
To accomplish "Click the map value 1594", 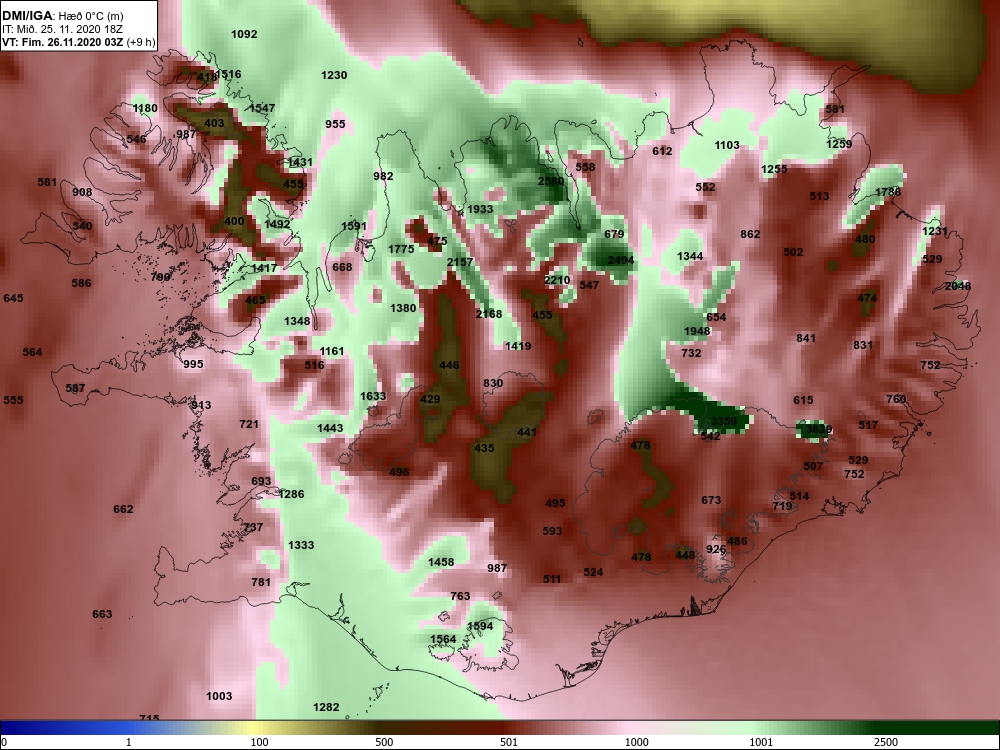I will coord(480,626).
